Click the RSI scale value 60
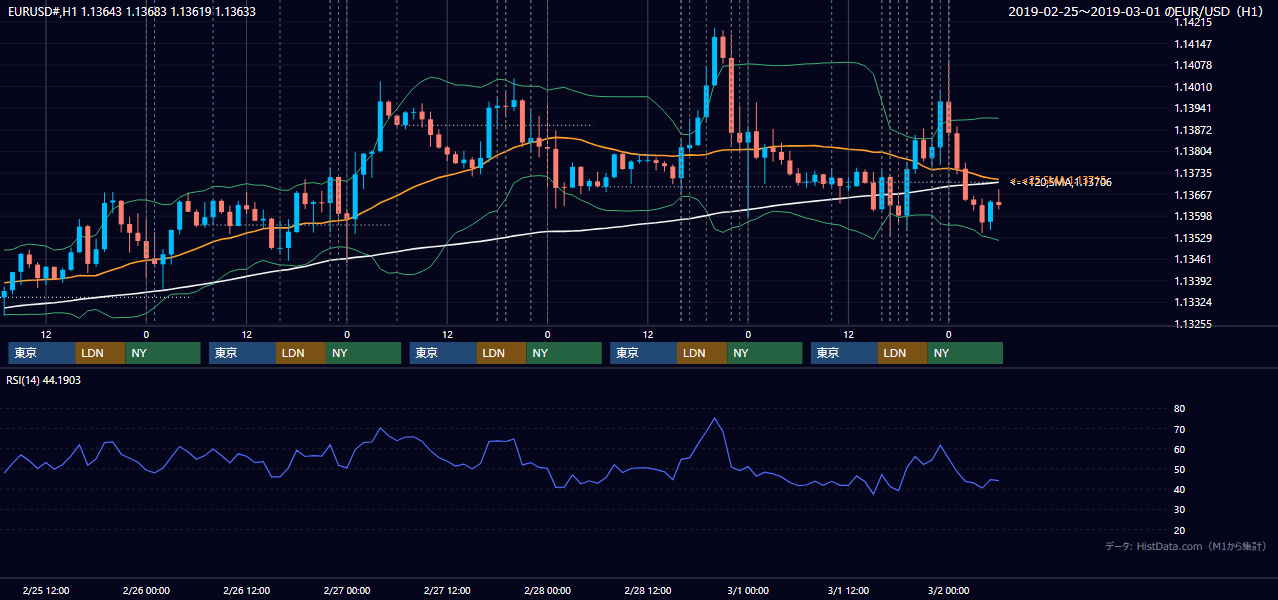This screenshot has width=1278, height=600. click(1180, 449)
